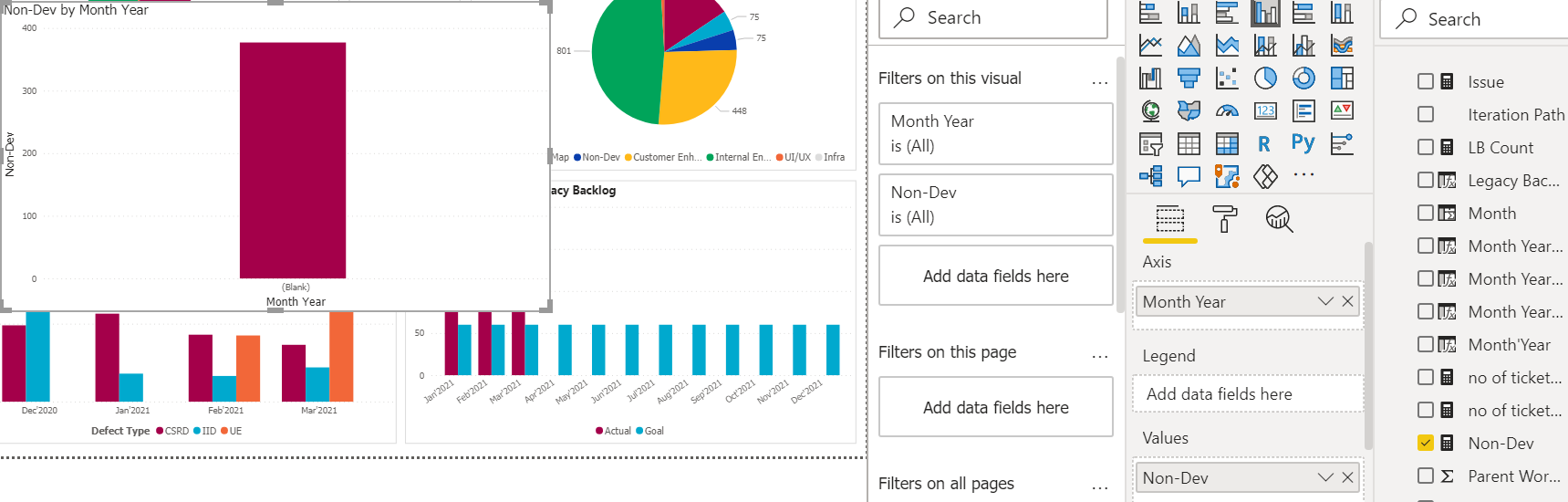Pick the area chart visual
Image resolution: width=1568 pixels, height=502 pixels.
tap(1189, 46)
